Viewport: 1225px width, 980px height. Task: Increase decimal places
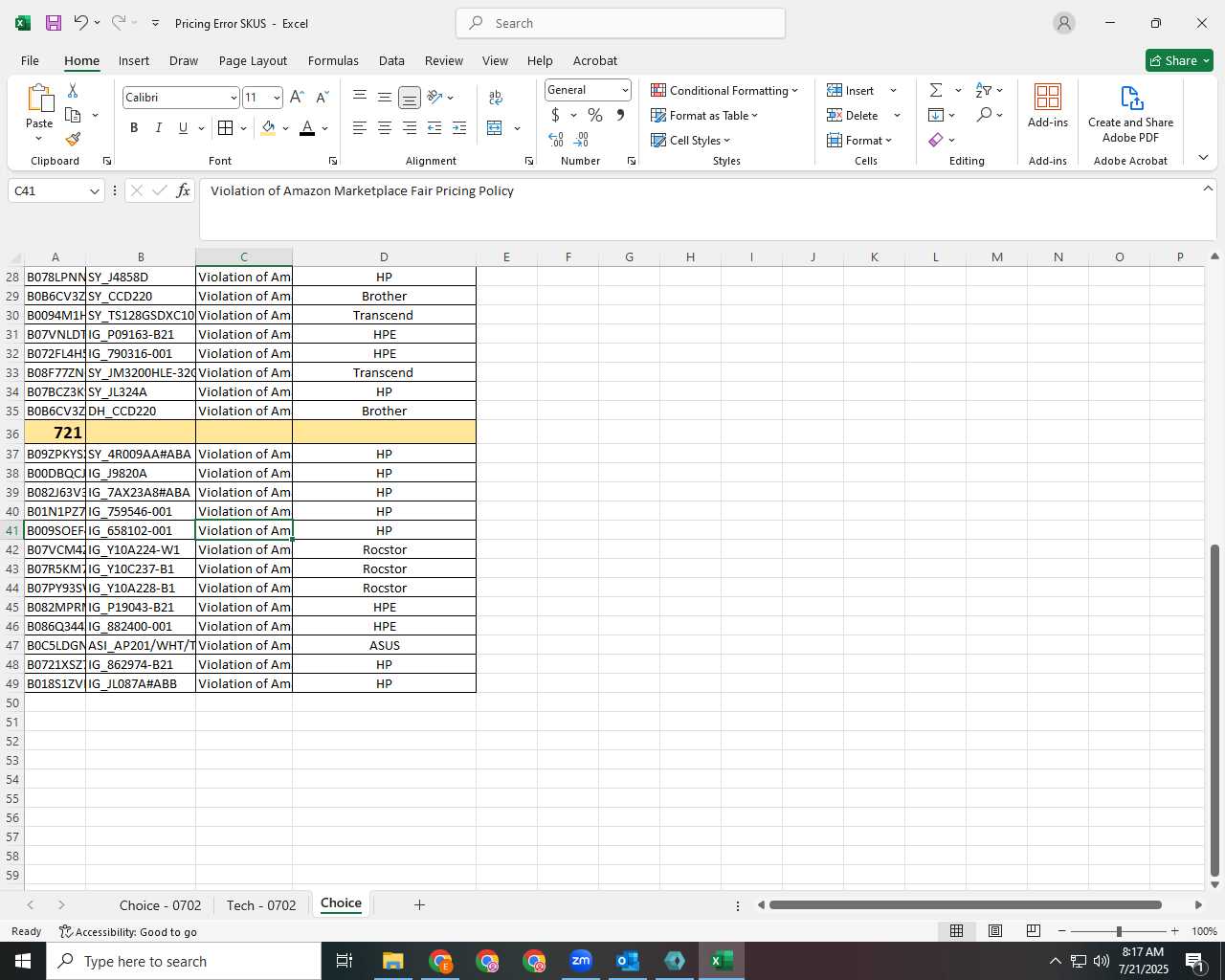[556, 140]
